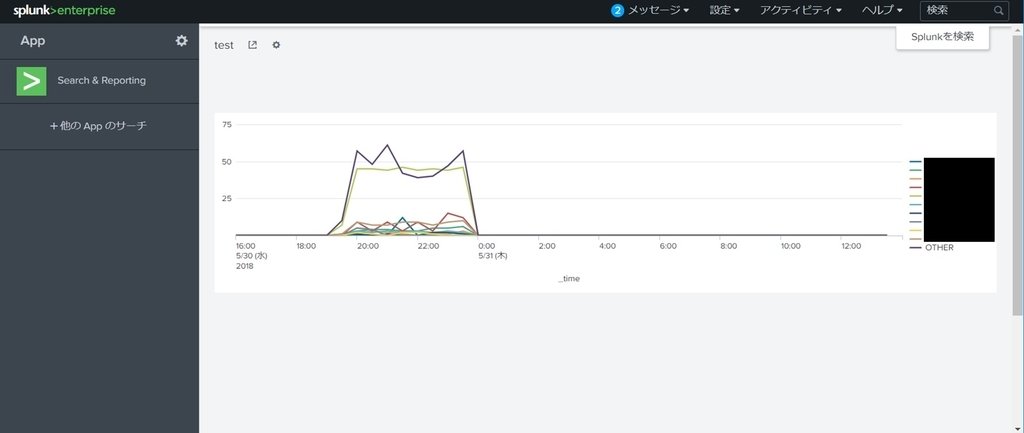Click the 他の App のサーチ link
The width and height of the screenshot is (1024, 433).
pyautogui.click(x=99, y=126)
